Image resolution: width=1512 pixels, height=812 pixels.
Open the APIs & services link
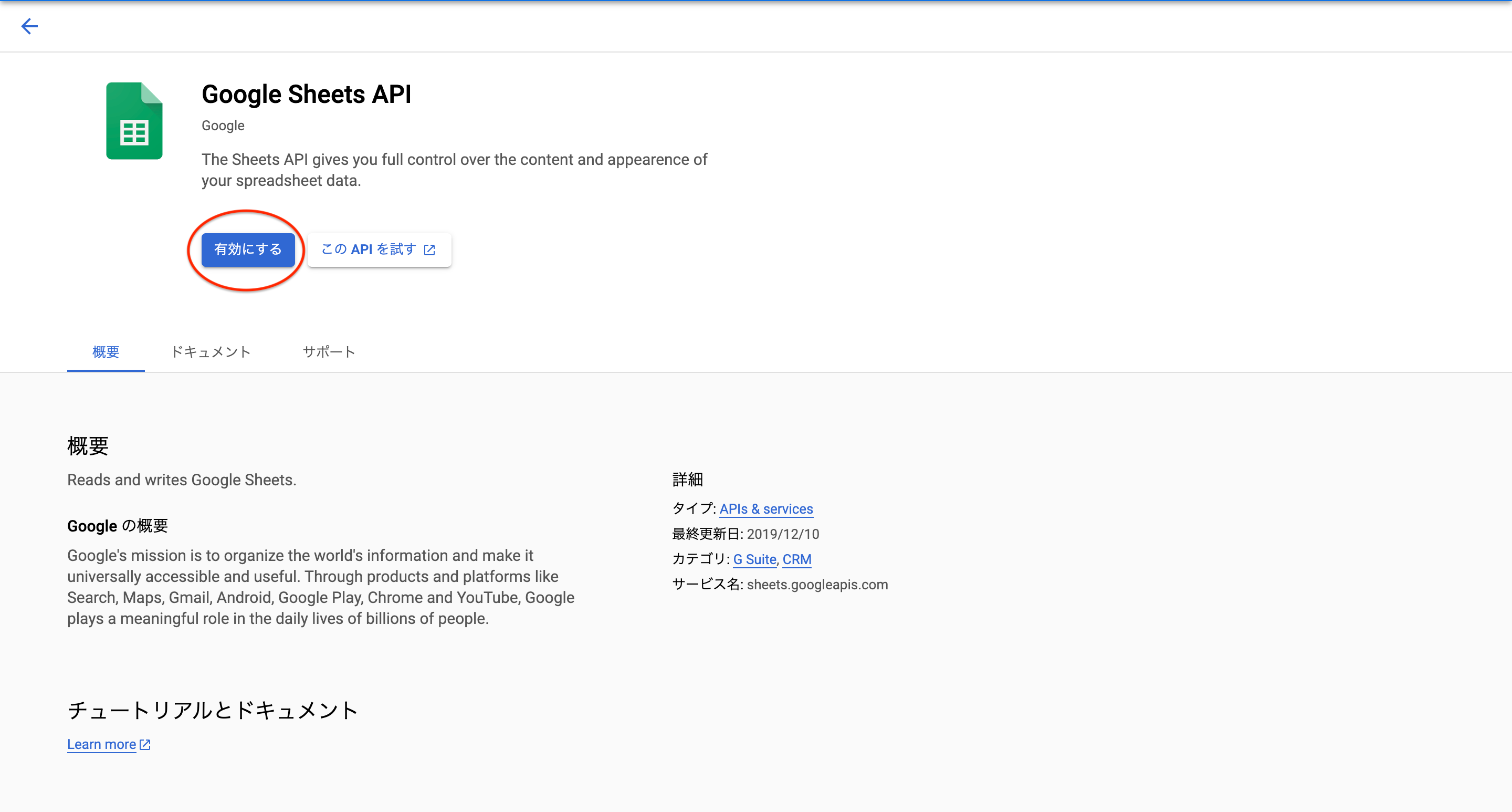(x=766, y=508)
